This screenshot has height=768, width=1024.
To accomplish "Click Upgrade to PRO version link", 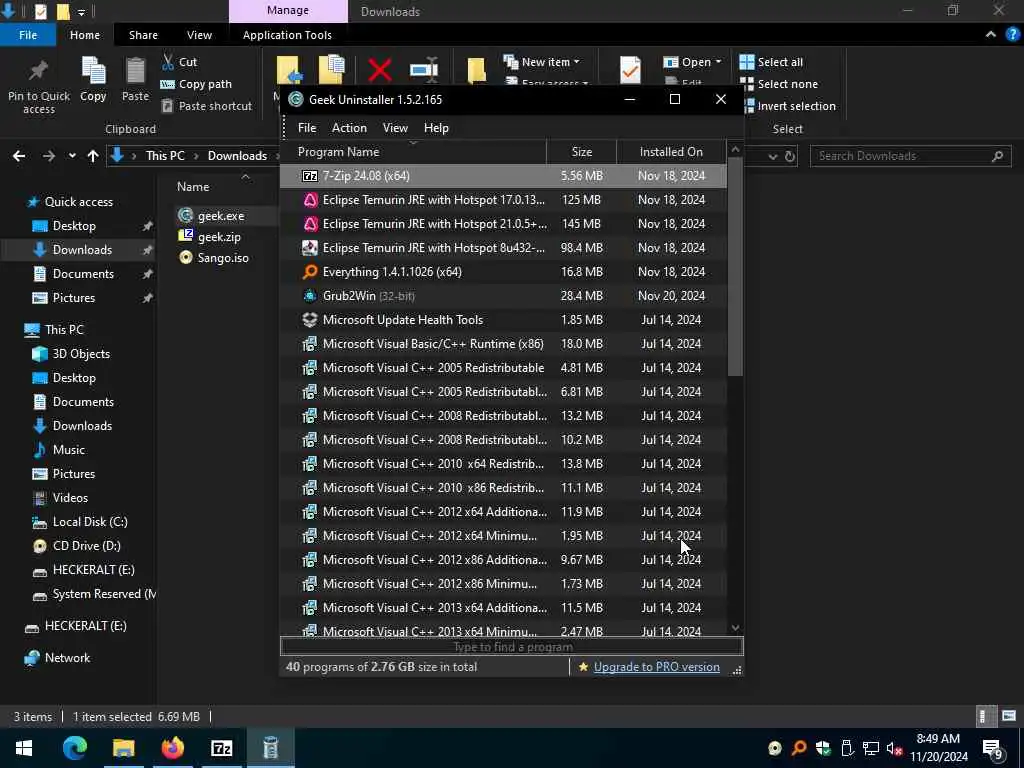I will [x=656, y=667].
